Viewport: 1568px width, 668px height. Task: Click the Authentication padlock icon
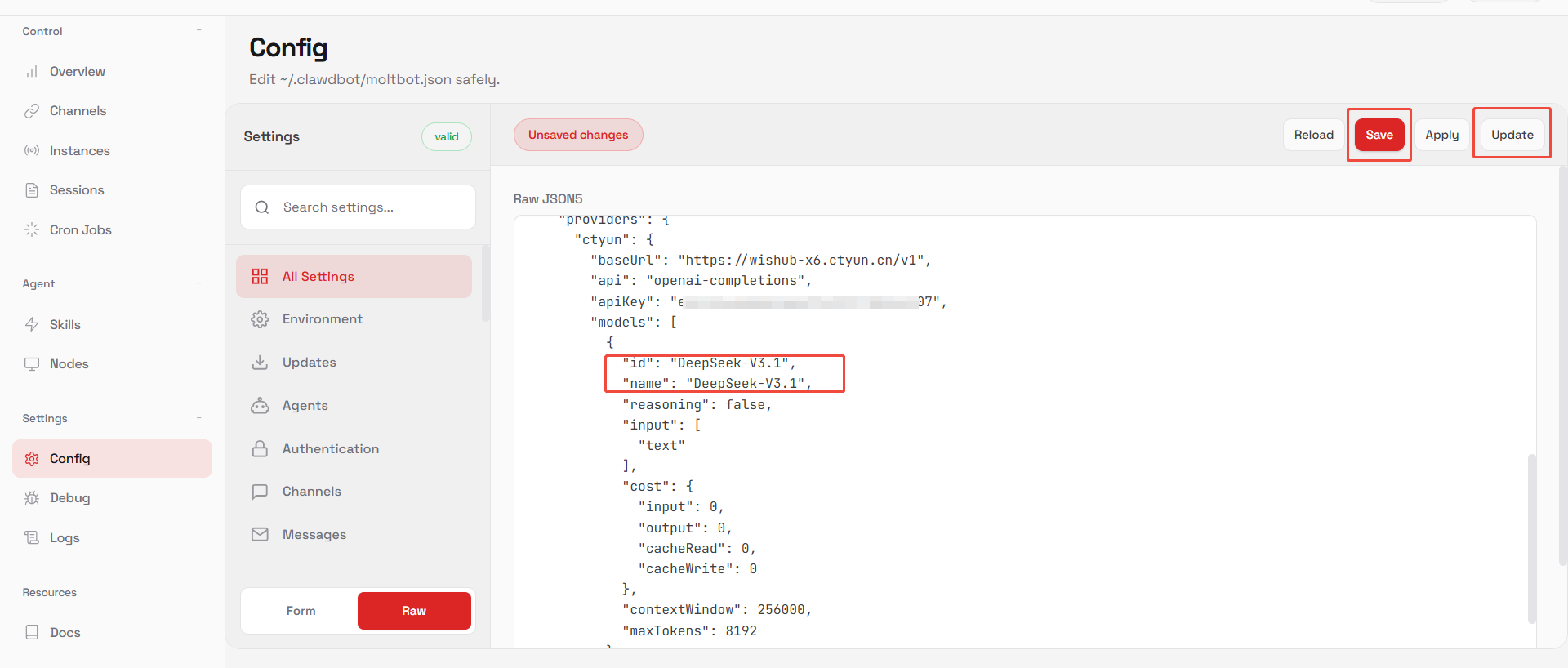click(x=260, y=449)
